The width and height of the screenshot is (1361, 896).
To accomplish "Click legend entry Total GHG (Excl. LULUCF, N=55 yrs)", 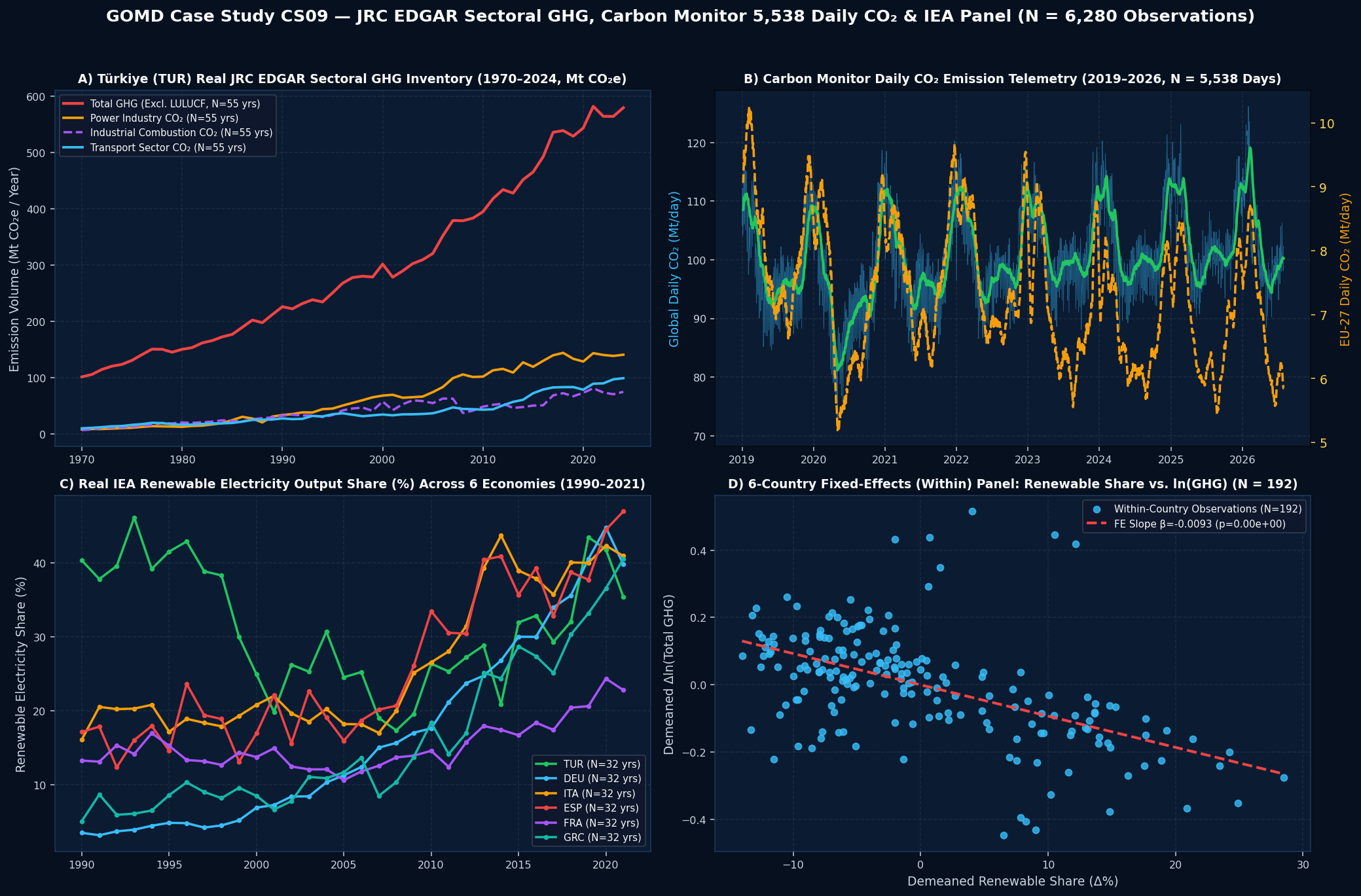I will point(175,104).
